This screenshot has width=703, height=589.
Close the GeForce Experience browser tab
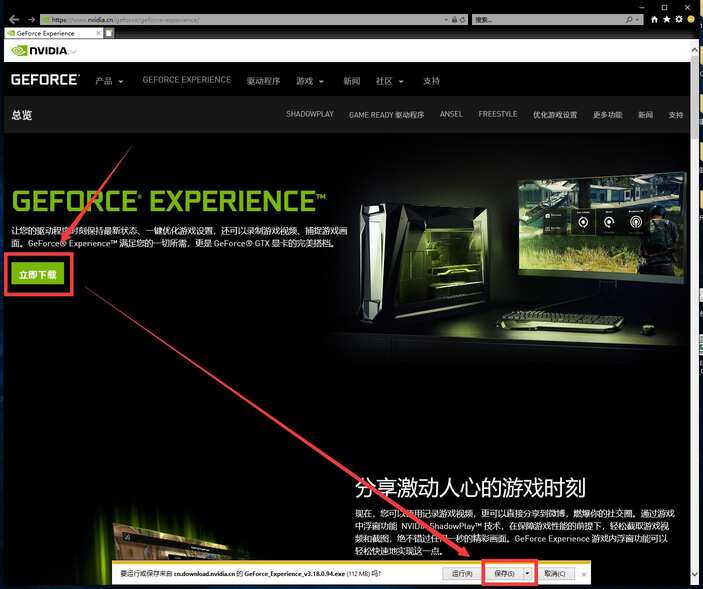[x=98, y=33]
